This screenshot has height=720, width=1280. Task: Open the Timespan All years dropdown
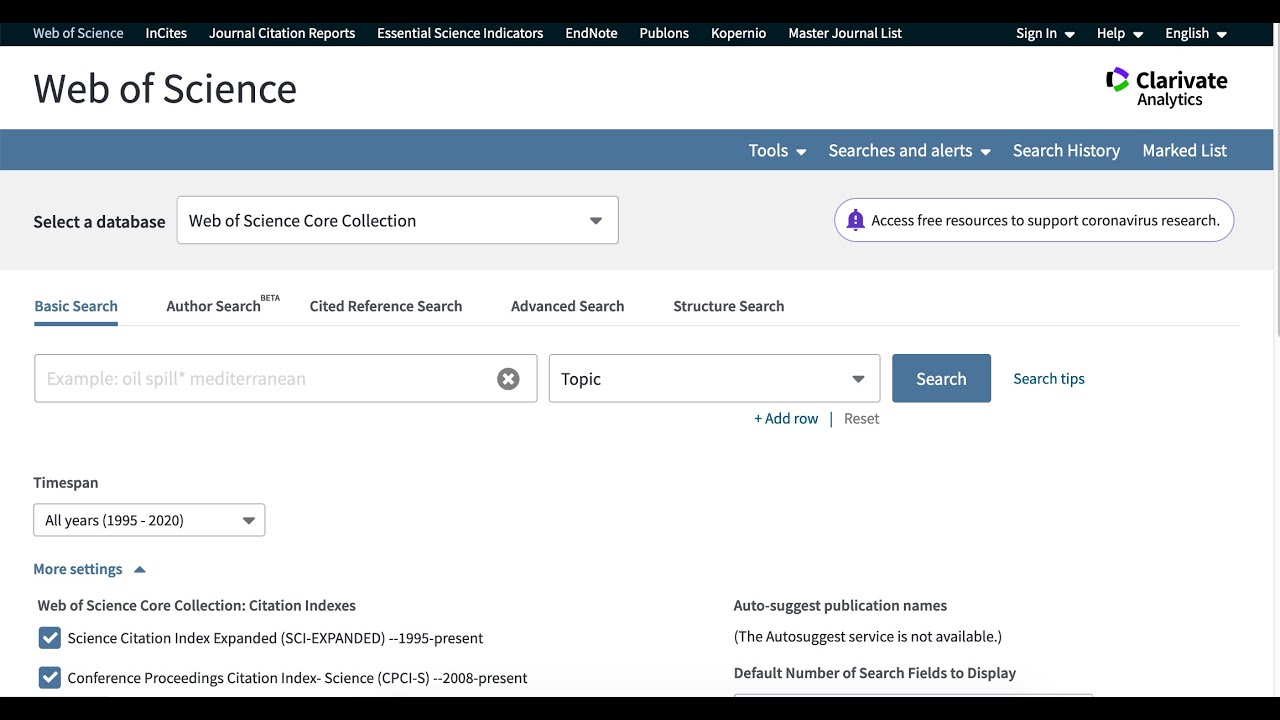149,520
